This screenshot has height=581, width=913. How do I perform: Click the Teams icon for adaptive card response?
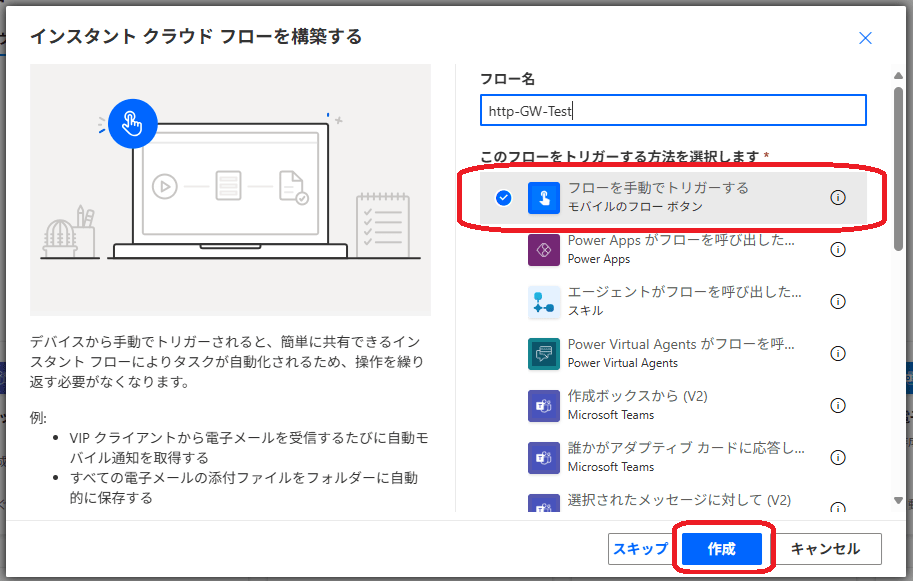543,458
